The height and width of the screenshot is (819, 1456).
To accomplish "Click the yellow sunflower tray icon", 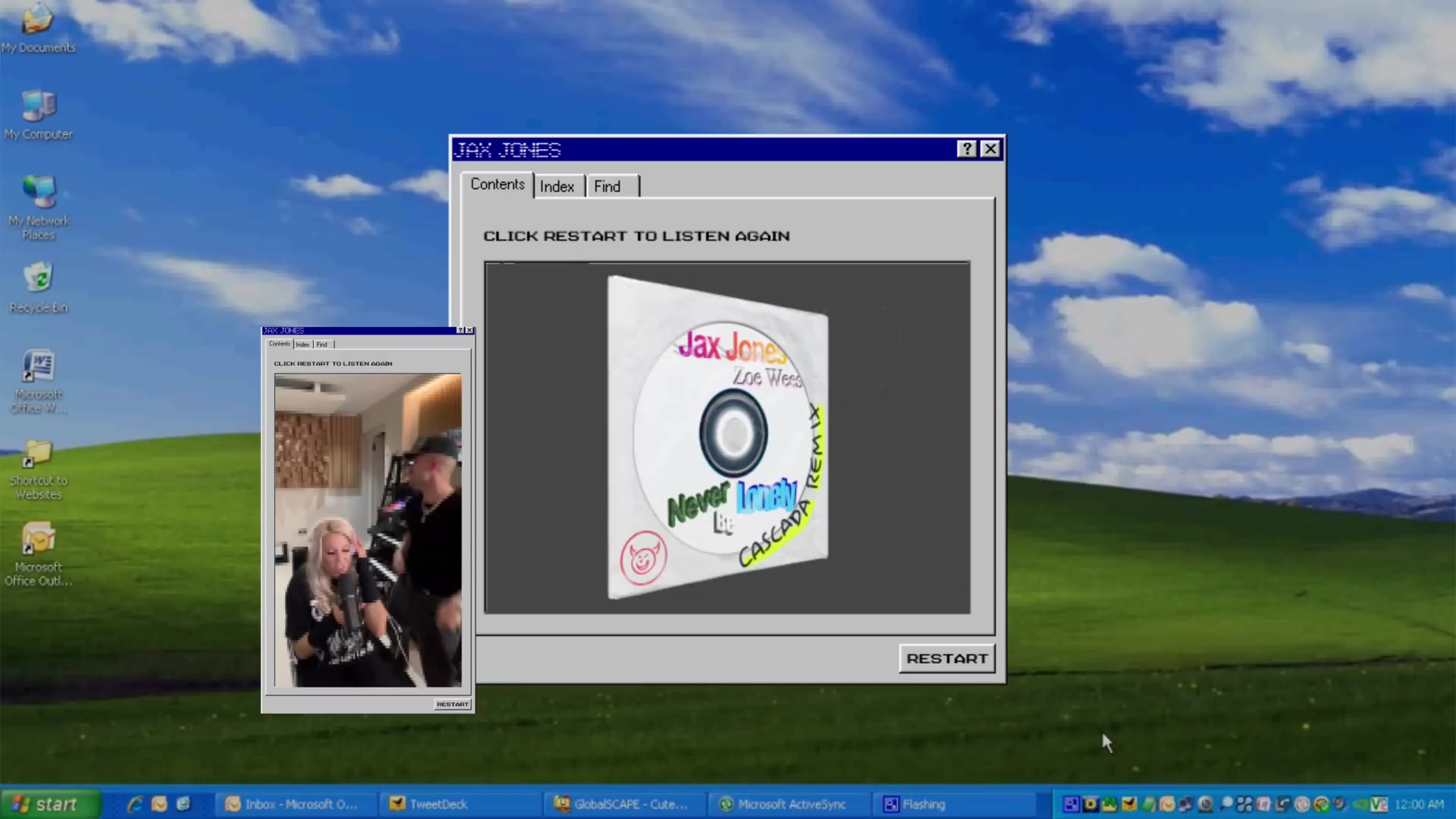I will pyautogui.click(x=1090, y=804).
